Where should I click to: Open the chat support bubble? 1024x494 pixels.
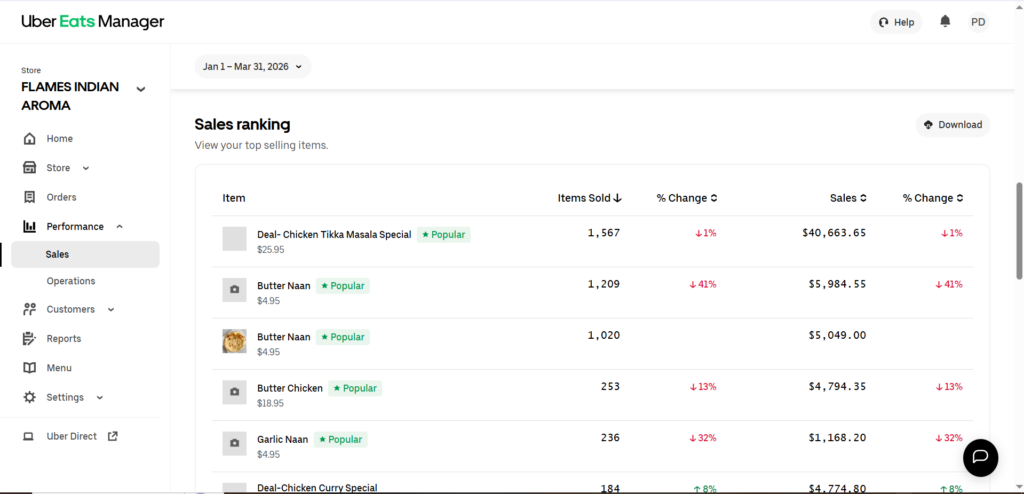(x=980, y=457)
